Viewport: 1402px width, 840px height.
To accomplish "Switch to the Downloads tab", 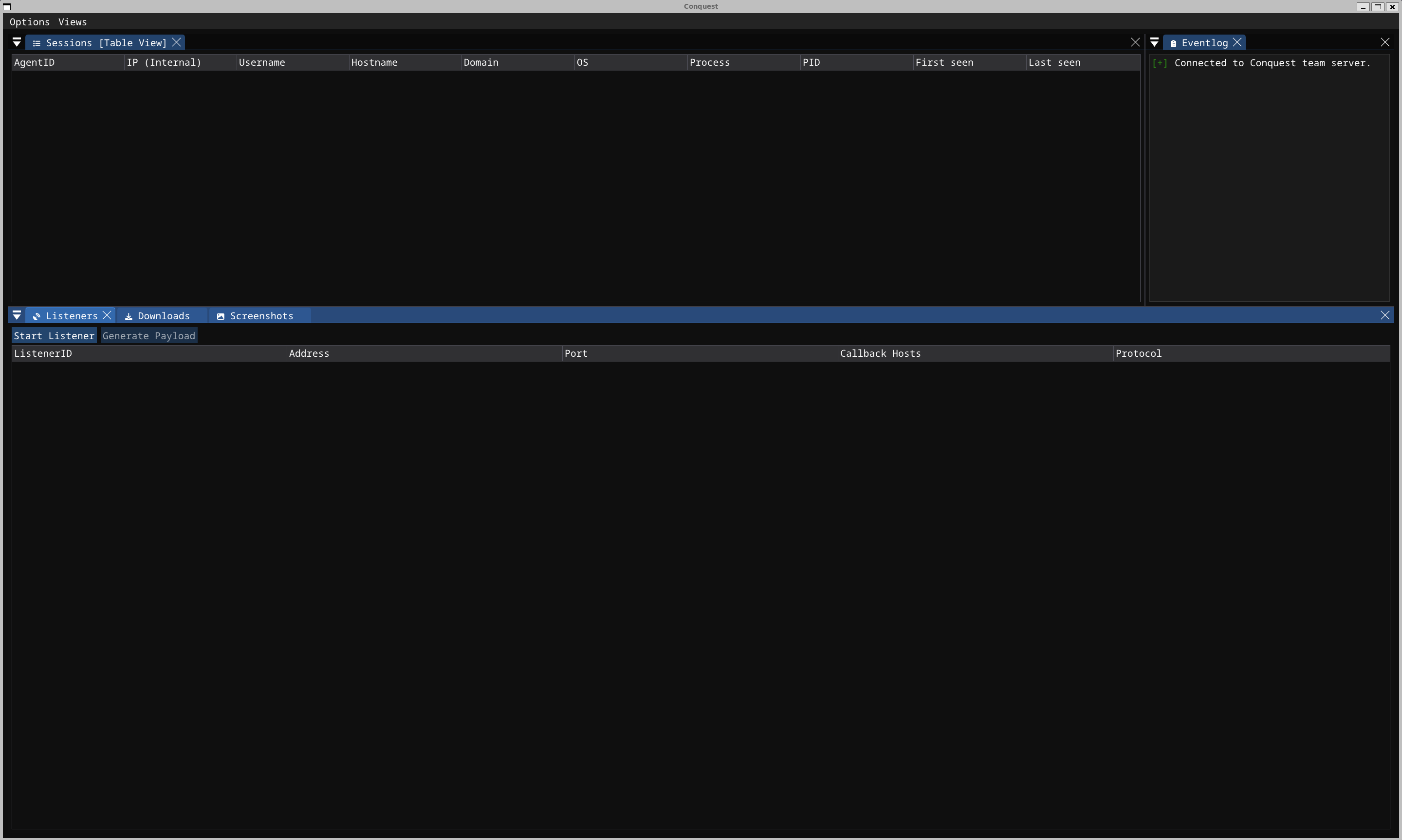I will pos(164,315).
